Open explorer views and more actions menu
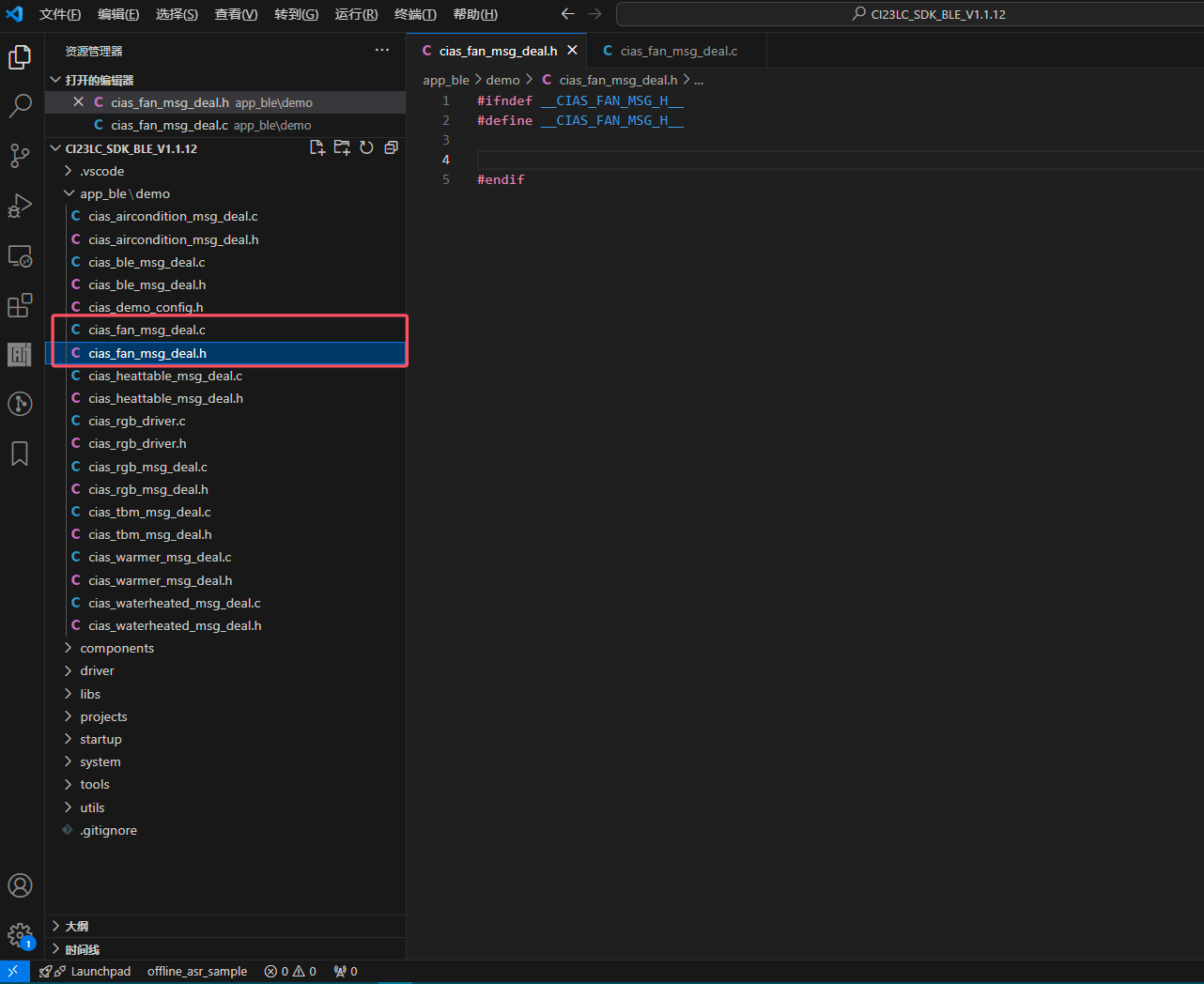The width and height of the screenshot is (1204, 984). pyautogui.click(x=382, y=51)
